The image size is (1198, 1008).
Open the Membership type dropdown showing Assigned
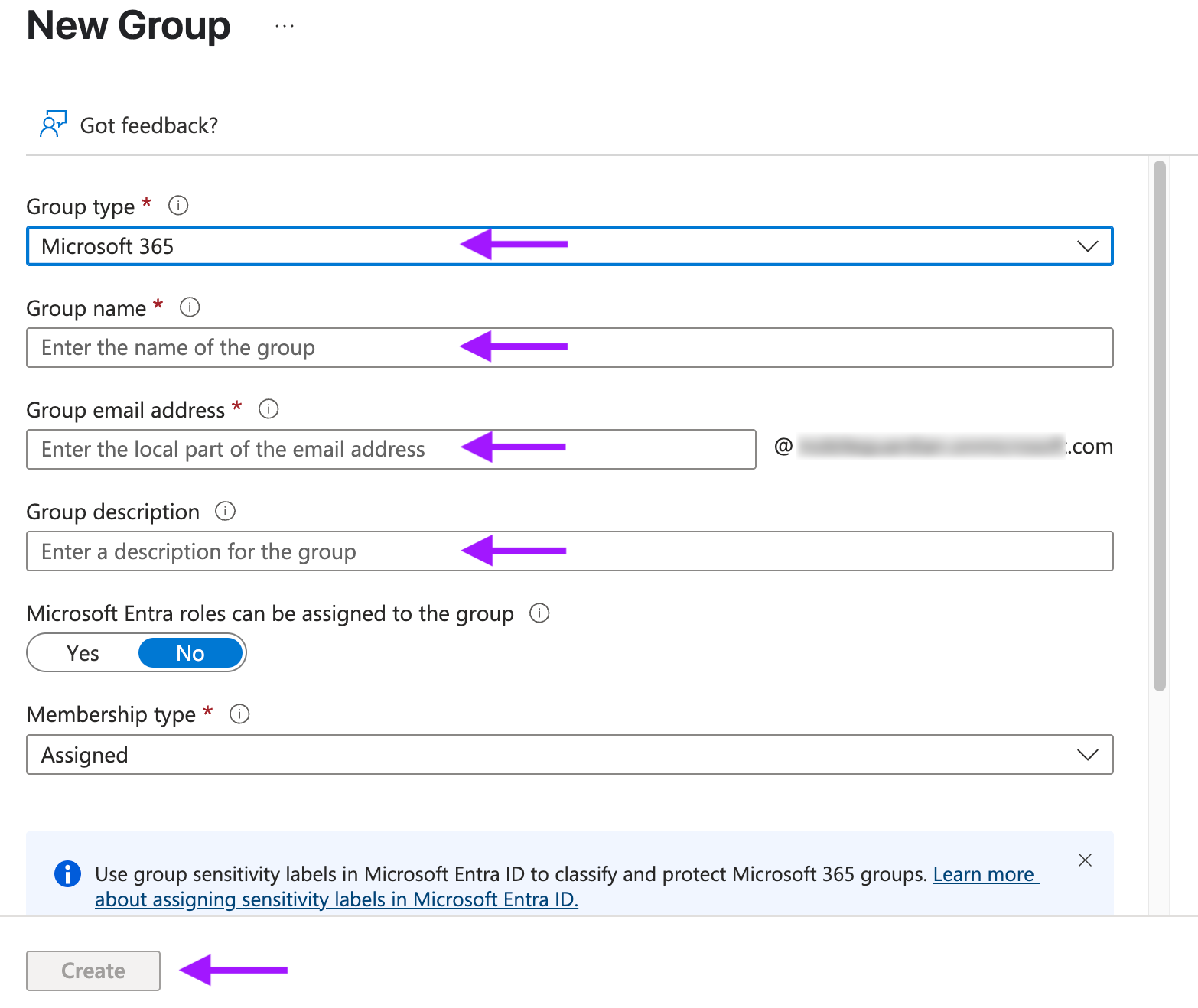[570, 755]
